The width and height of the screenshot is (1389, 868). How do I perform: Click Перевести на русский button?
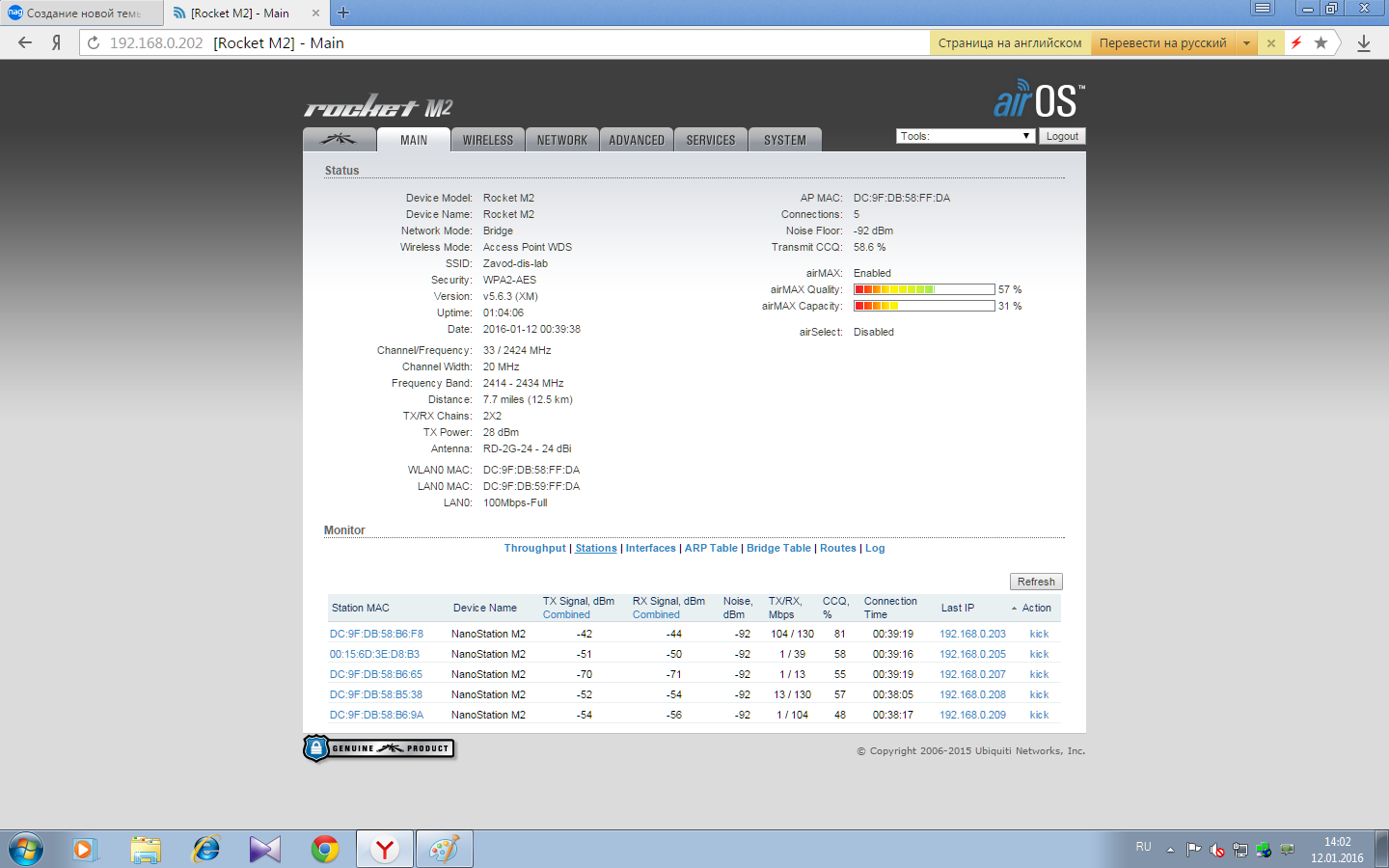pos(1163,43)
